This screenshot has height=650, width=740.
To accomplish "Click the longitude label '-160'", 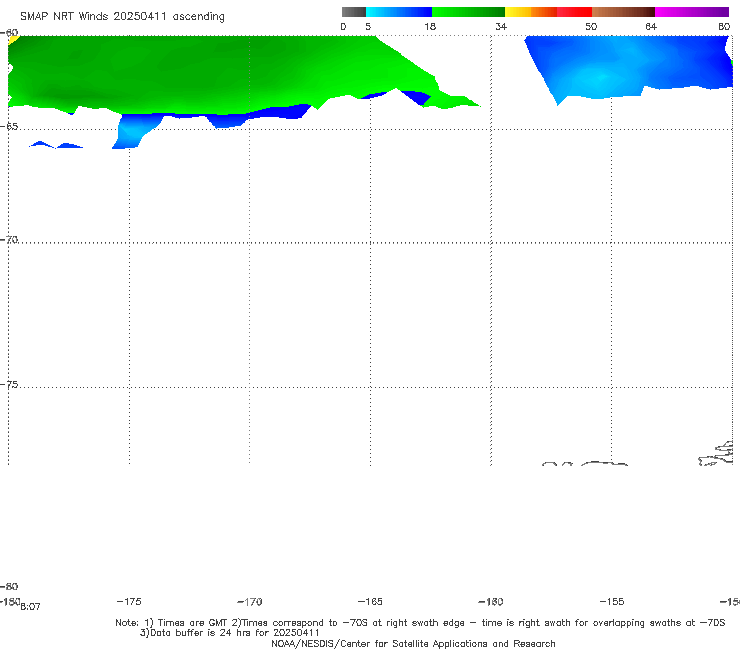I will tap(491, 602).
